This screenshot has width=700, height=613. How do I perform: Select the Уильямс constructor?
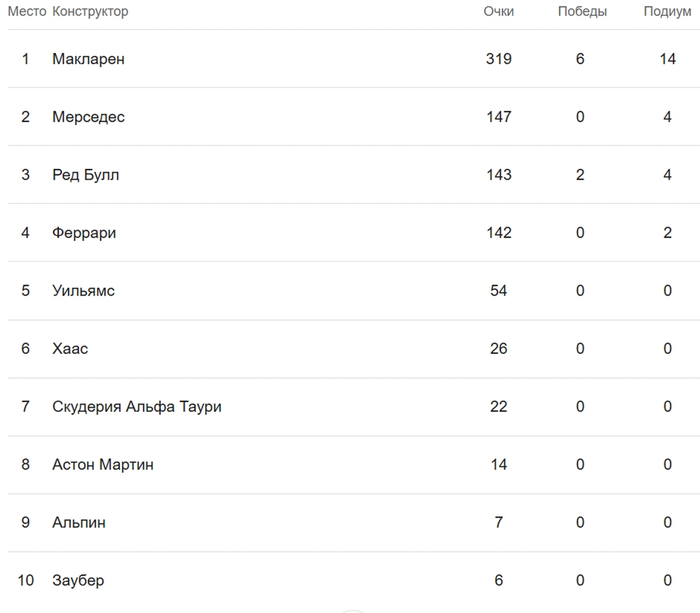coord(83,291)
